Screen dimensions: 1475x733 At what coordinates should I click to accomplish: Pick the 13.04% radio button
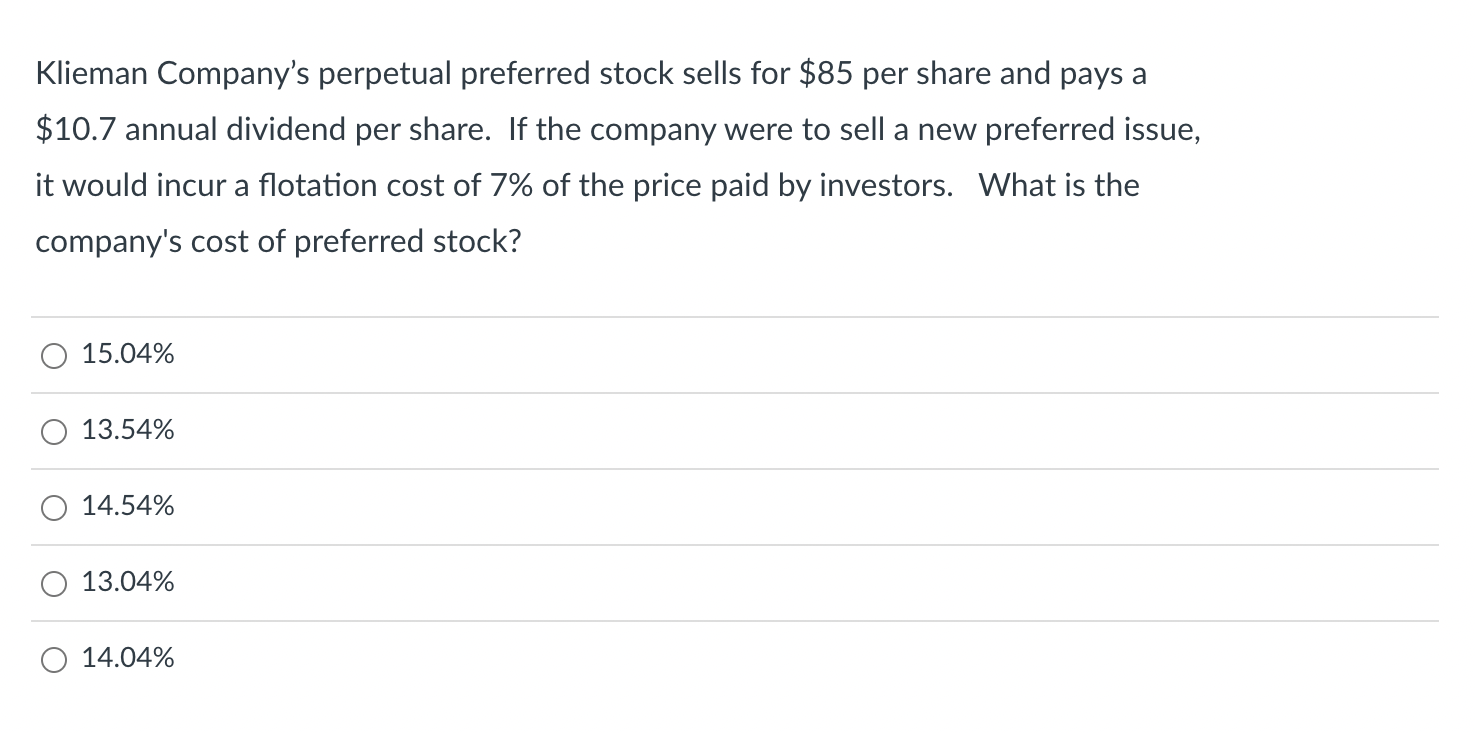pos(52,583)
